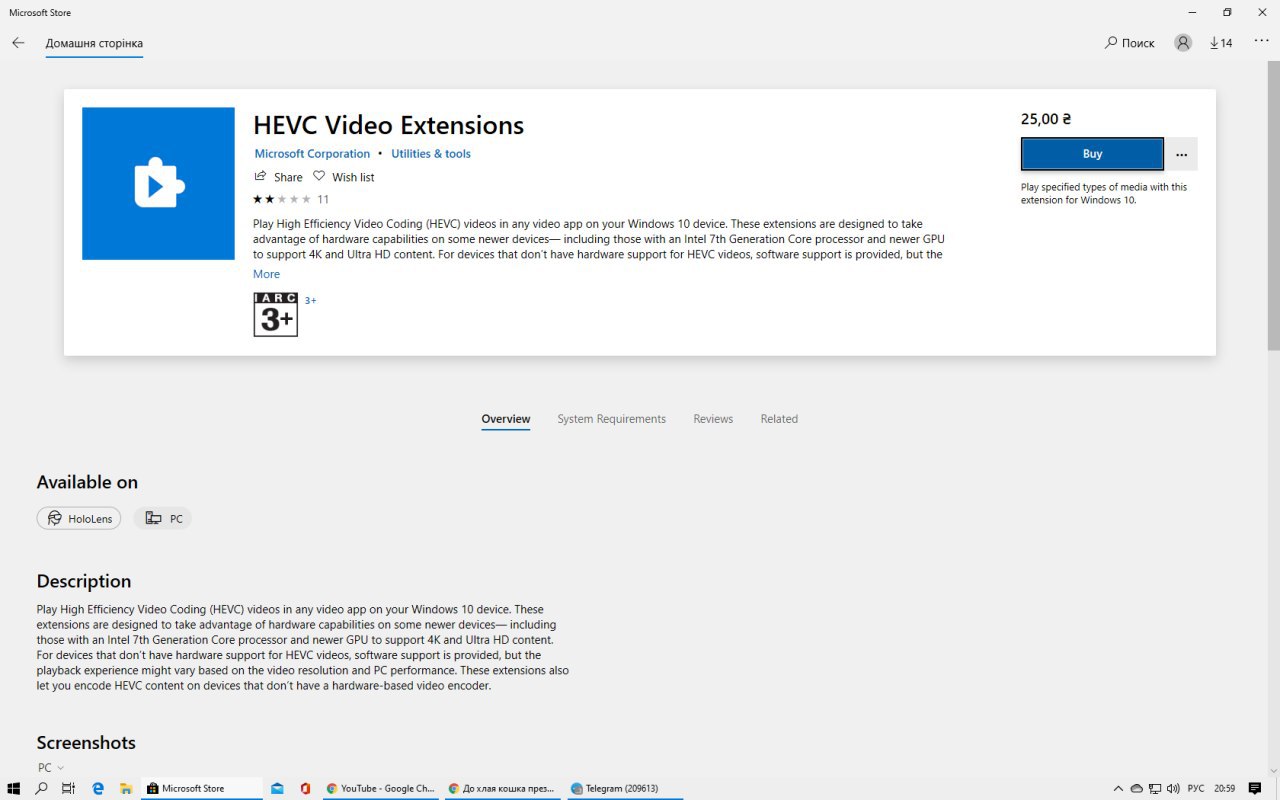Open the Windows Start menu
Screen dimensions: 1280x800
click(14, 788)
